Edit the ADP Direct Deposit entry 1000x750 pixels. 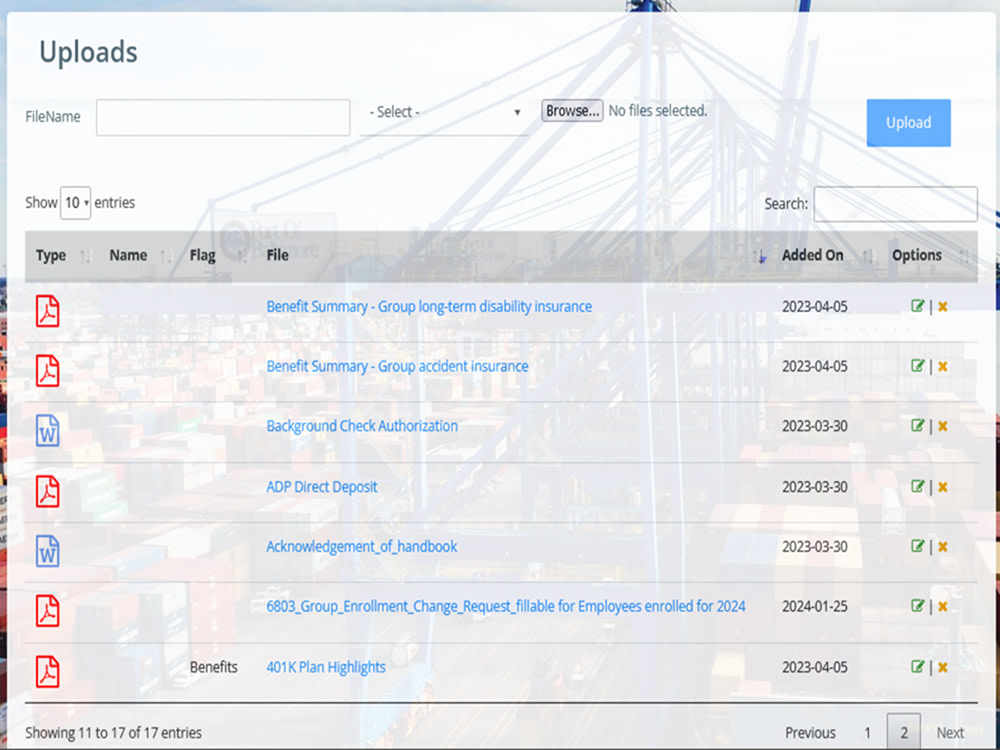918,487
